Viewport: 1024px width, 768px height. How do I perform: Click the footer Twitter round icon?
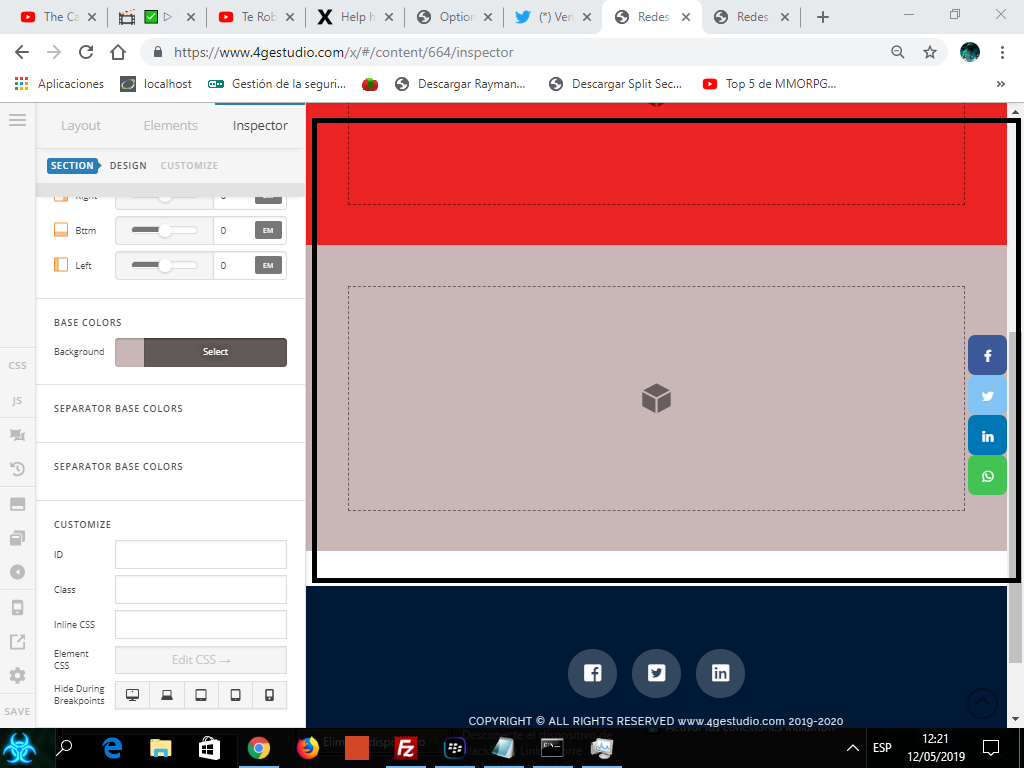656,673
